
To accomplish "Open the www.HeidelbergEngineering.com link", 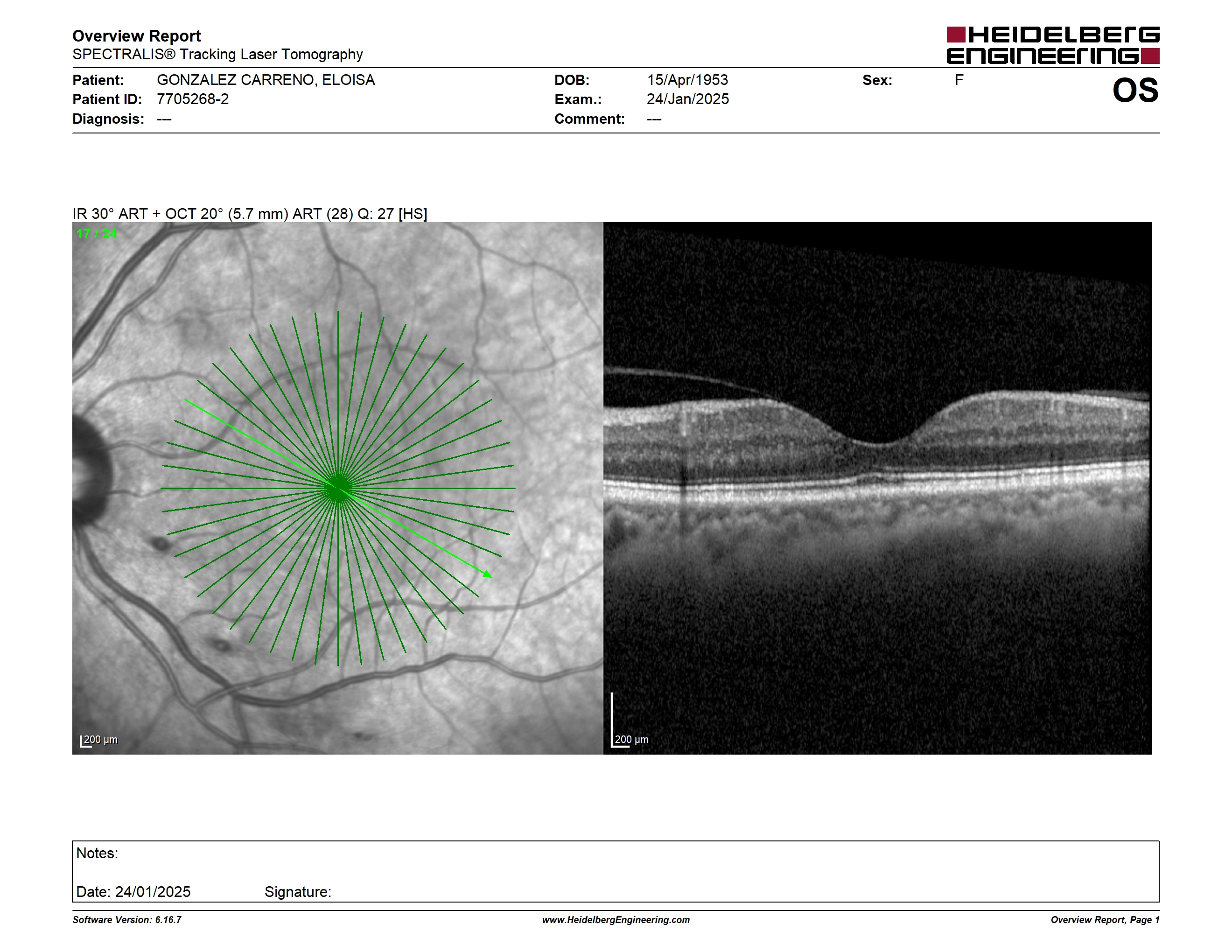I will point(616,920).
